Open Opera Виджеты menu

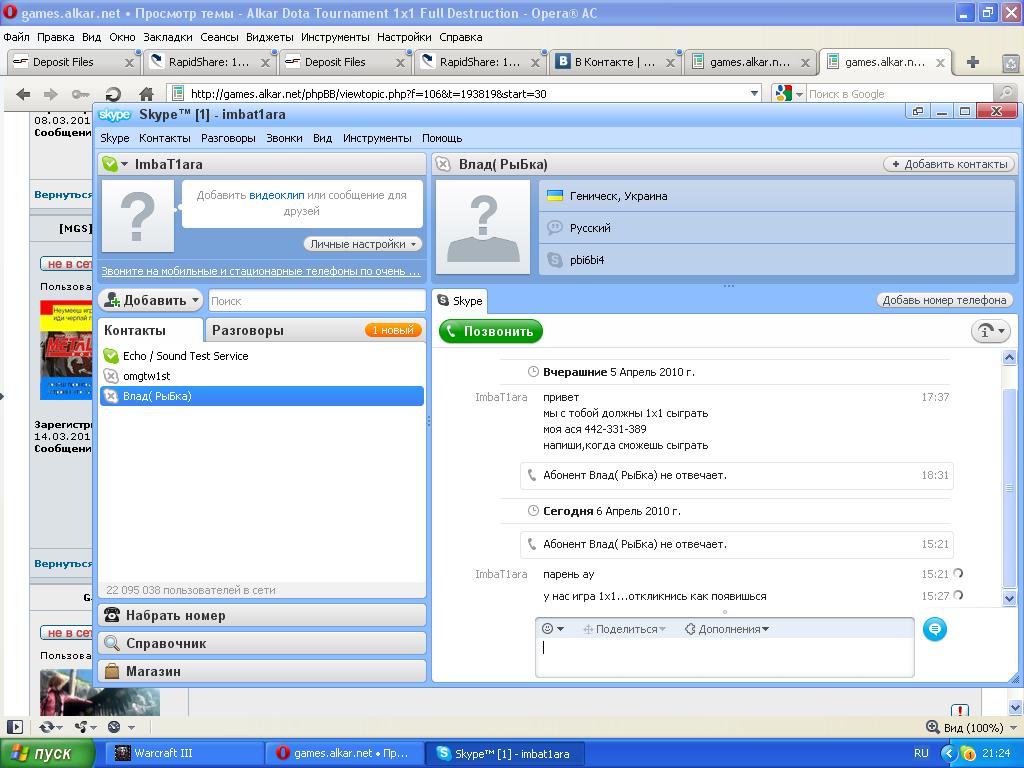point(269,37)
